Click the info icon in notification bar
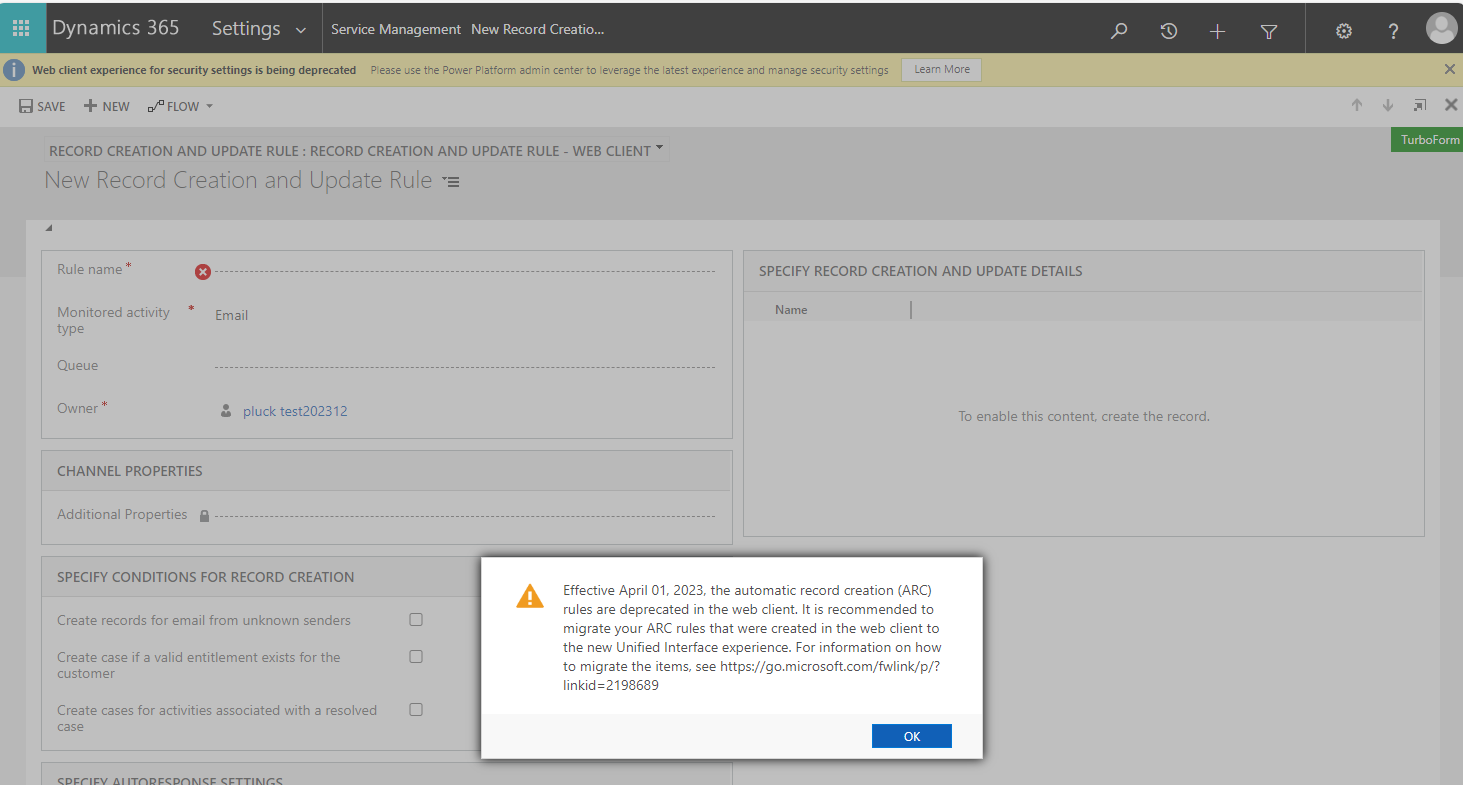The image size is (1463, 785). tap(14, 70)
